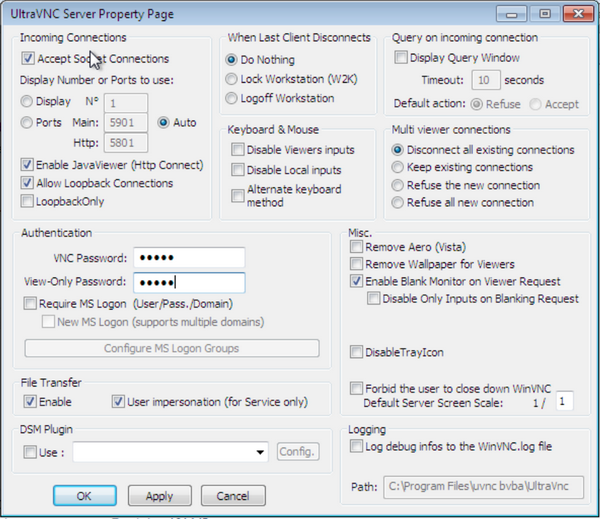Screen dimensions: 600x519
Task: Toggle Allow Loopback Connections
Action: pyautogui.click(x=27, y=183)
